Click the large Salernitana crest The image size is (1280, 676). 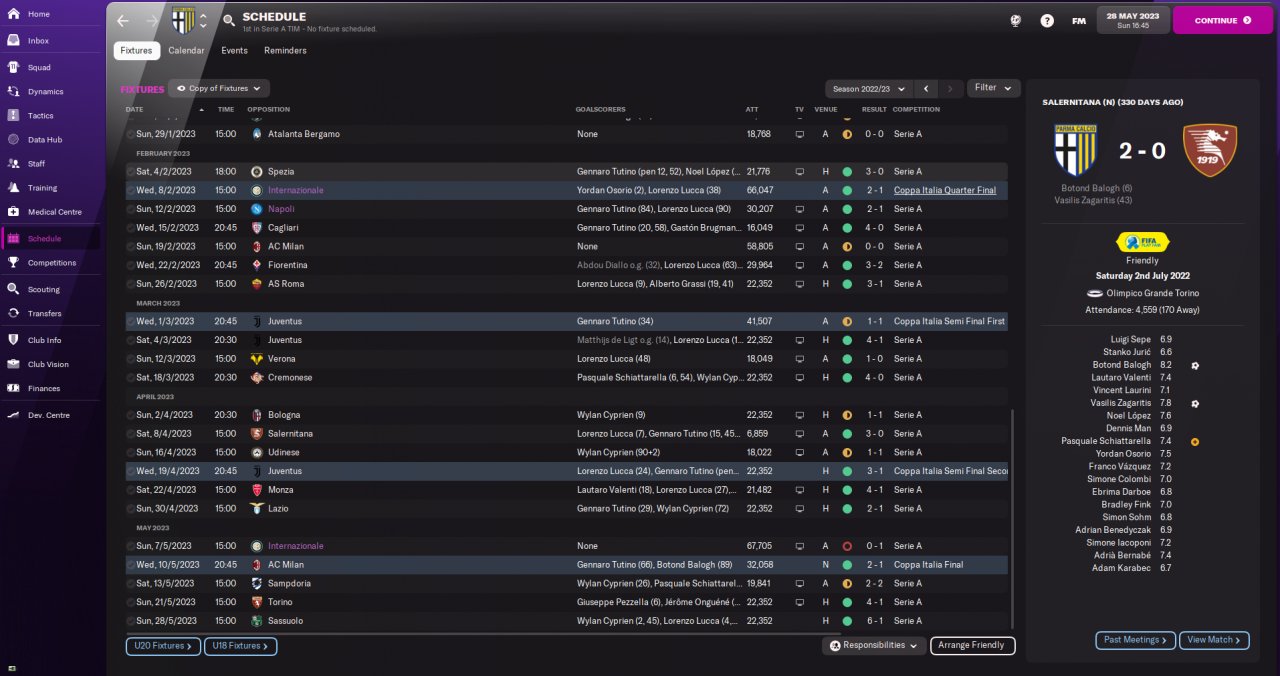1210,151
